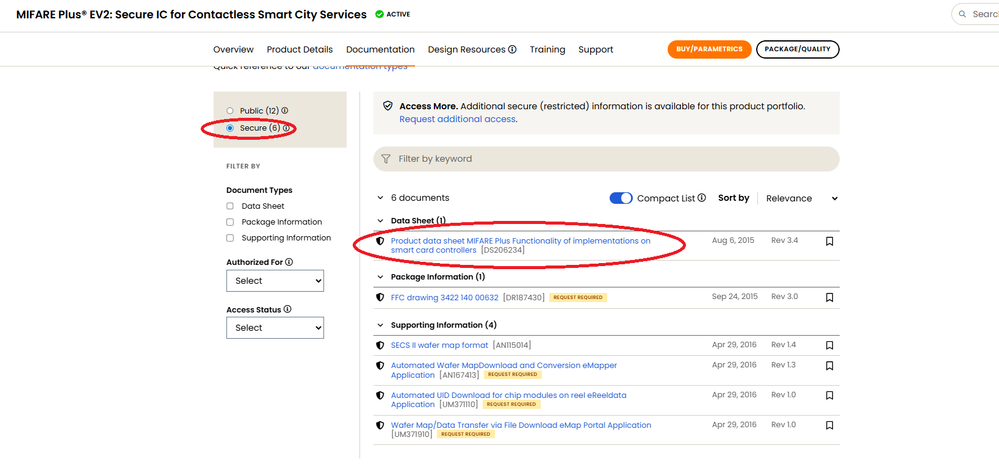Click the Compact List info icon
999x473 pixels.
[702, 198]
